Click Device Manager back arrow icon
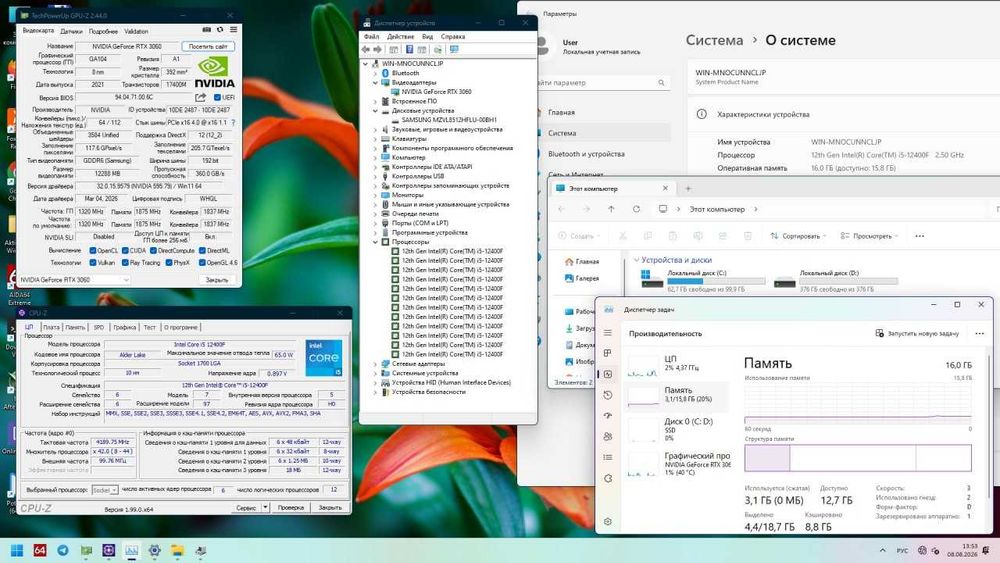The height and width of the screenshot is (563, 1000). pos(366,50)
